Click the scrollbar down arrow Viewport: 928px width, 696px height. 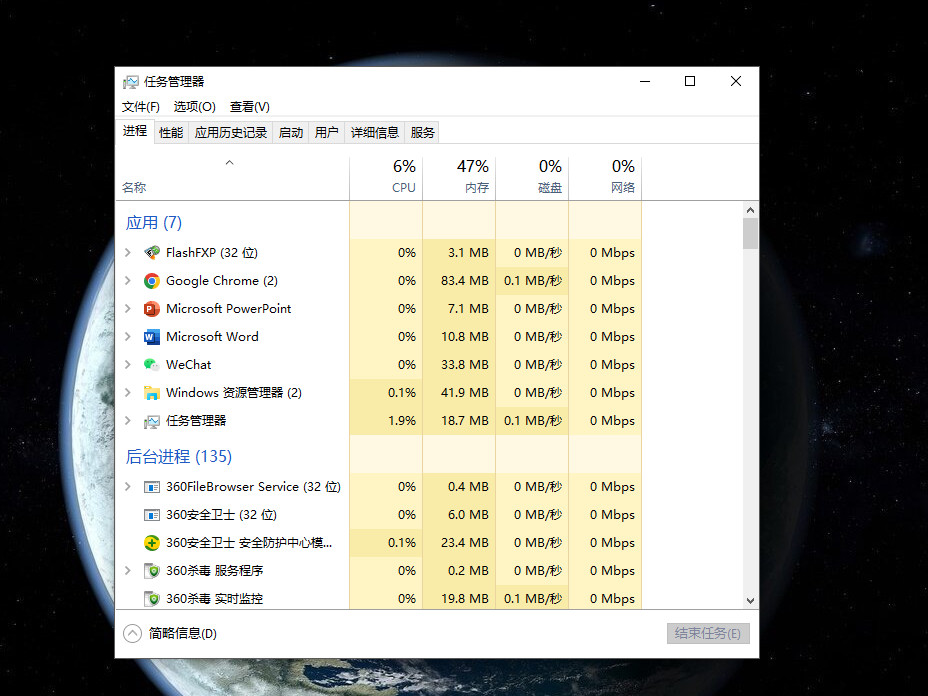(750, 601)
